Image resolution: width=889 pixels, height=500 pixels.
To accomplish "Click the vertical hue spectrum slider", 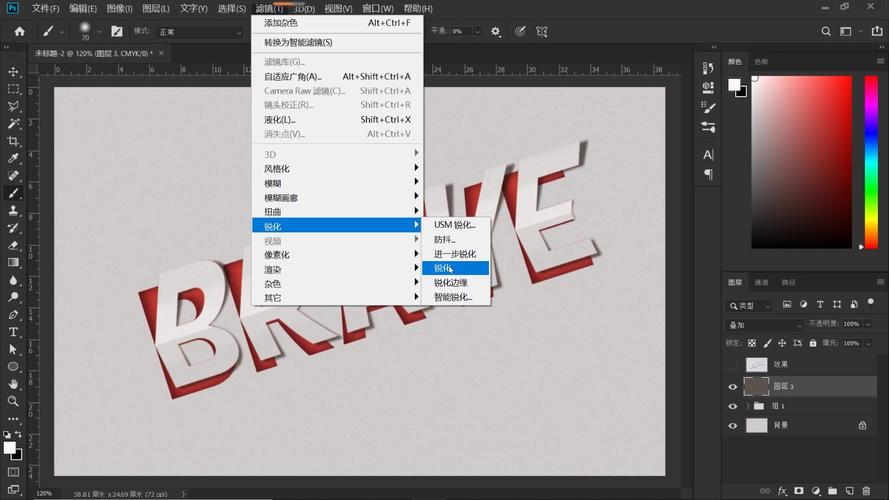I will tap(871, 162).
